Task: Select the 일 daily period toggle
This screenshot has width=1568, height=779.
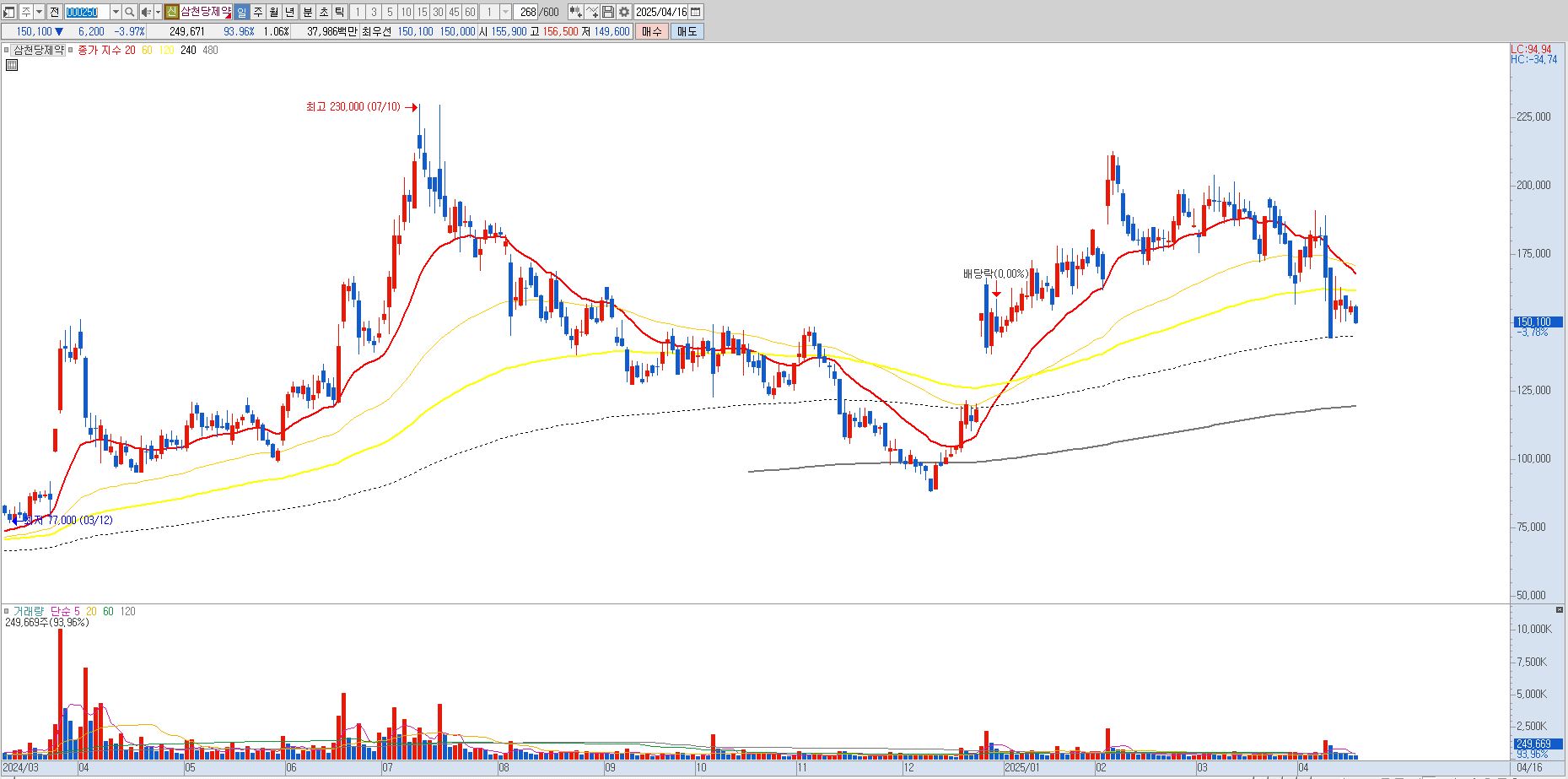Action: [242, 12]
